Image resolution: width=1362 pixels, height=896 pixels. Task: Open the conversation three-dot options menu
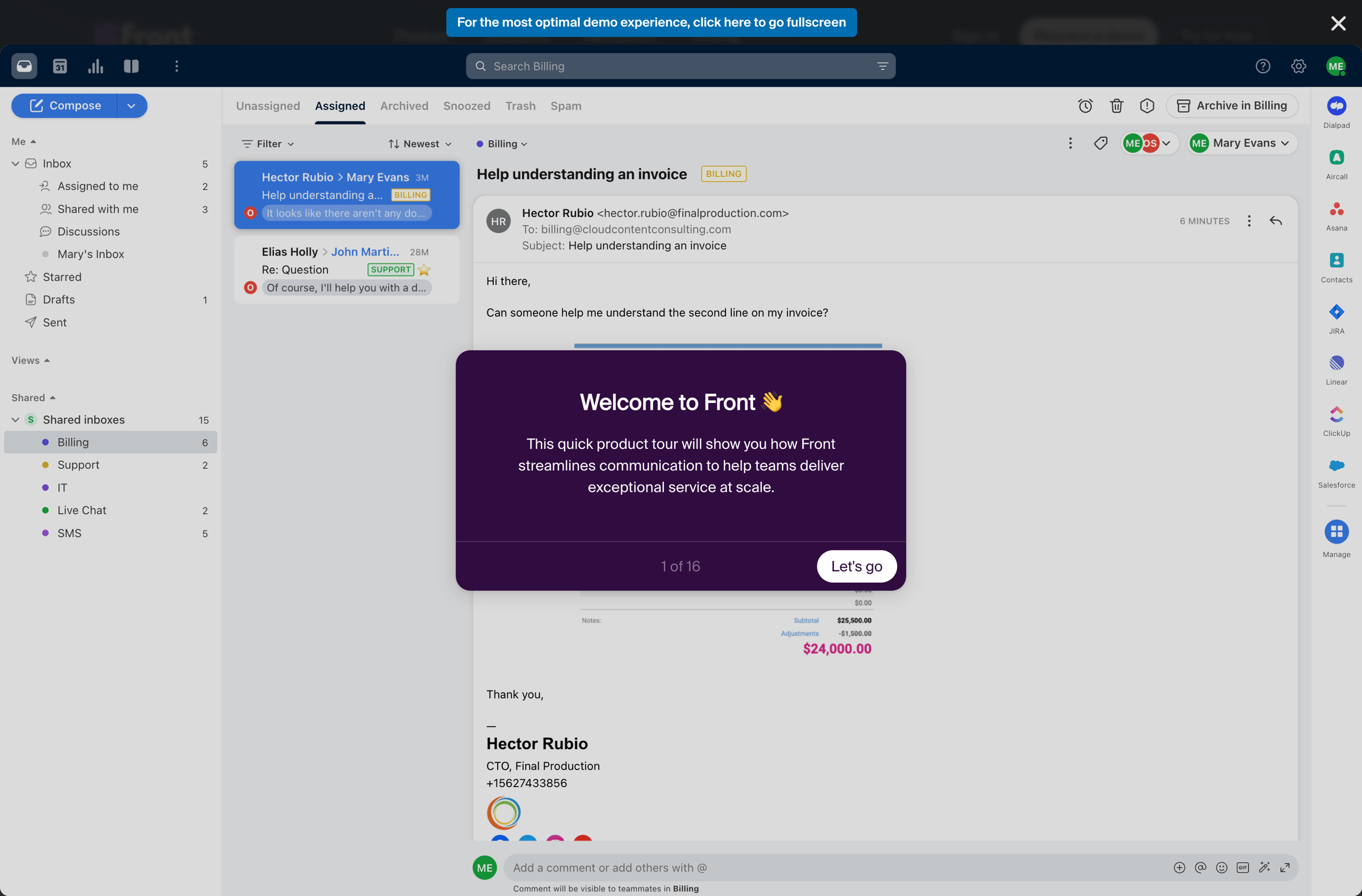(x=1070, y=143)
